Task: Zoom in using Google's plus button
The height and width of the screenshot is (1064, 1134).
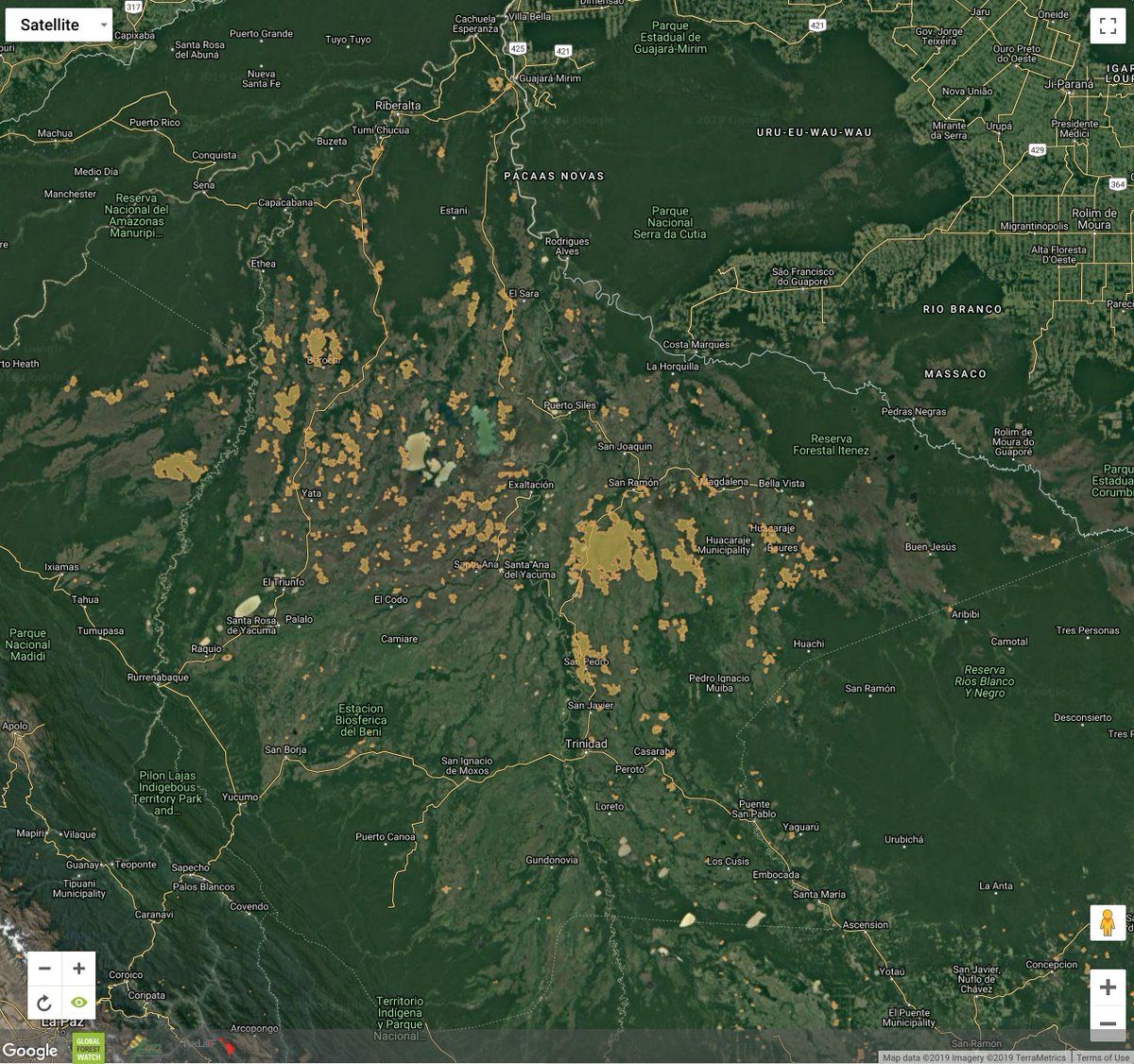Action: click(1107, 987)
